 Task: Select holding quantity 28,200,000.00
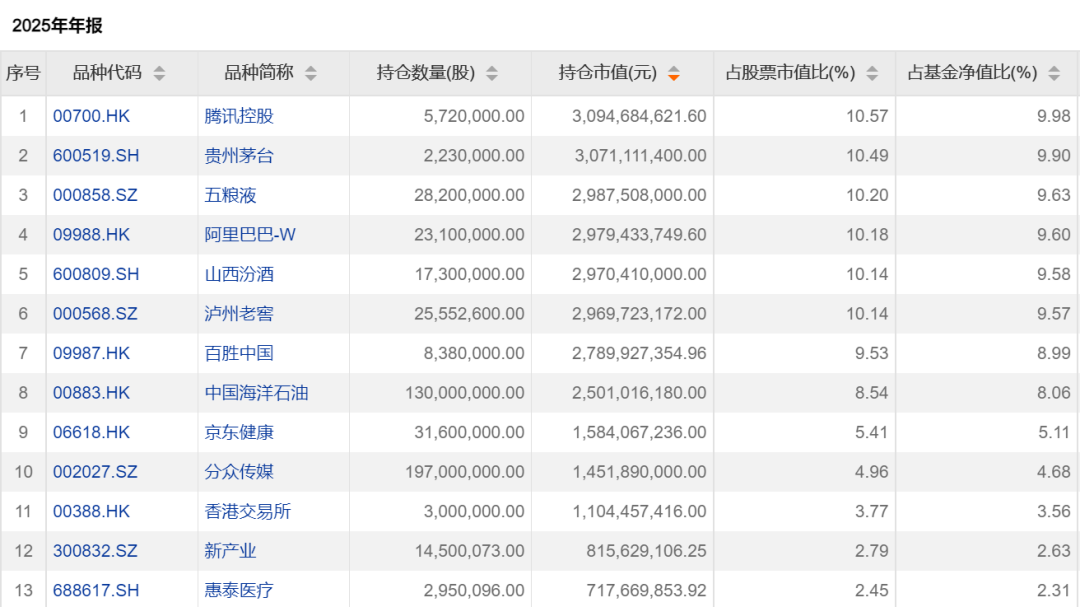point(469,195)
